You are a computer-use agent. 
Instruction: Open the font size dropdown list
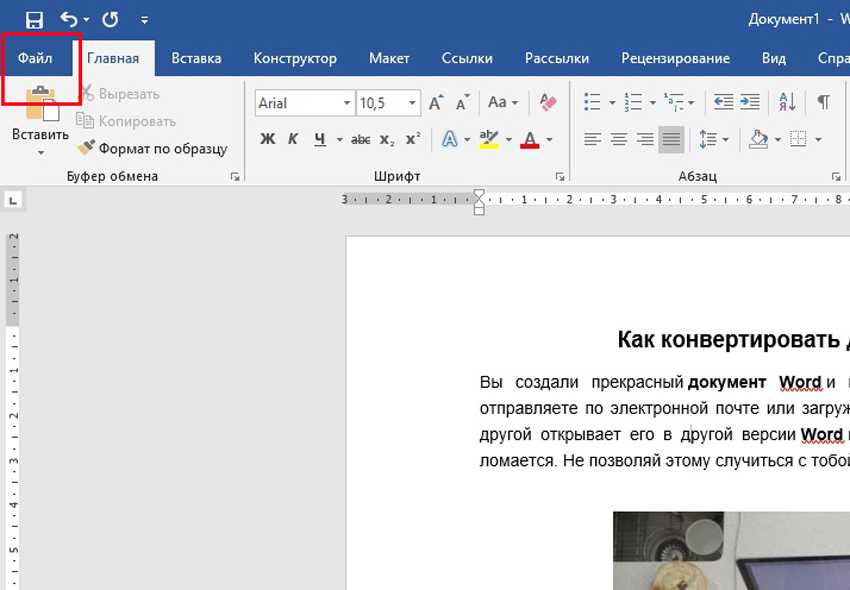(x=412, y=103)
